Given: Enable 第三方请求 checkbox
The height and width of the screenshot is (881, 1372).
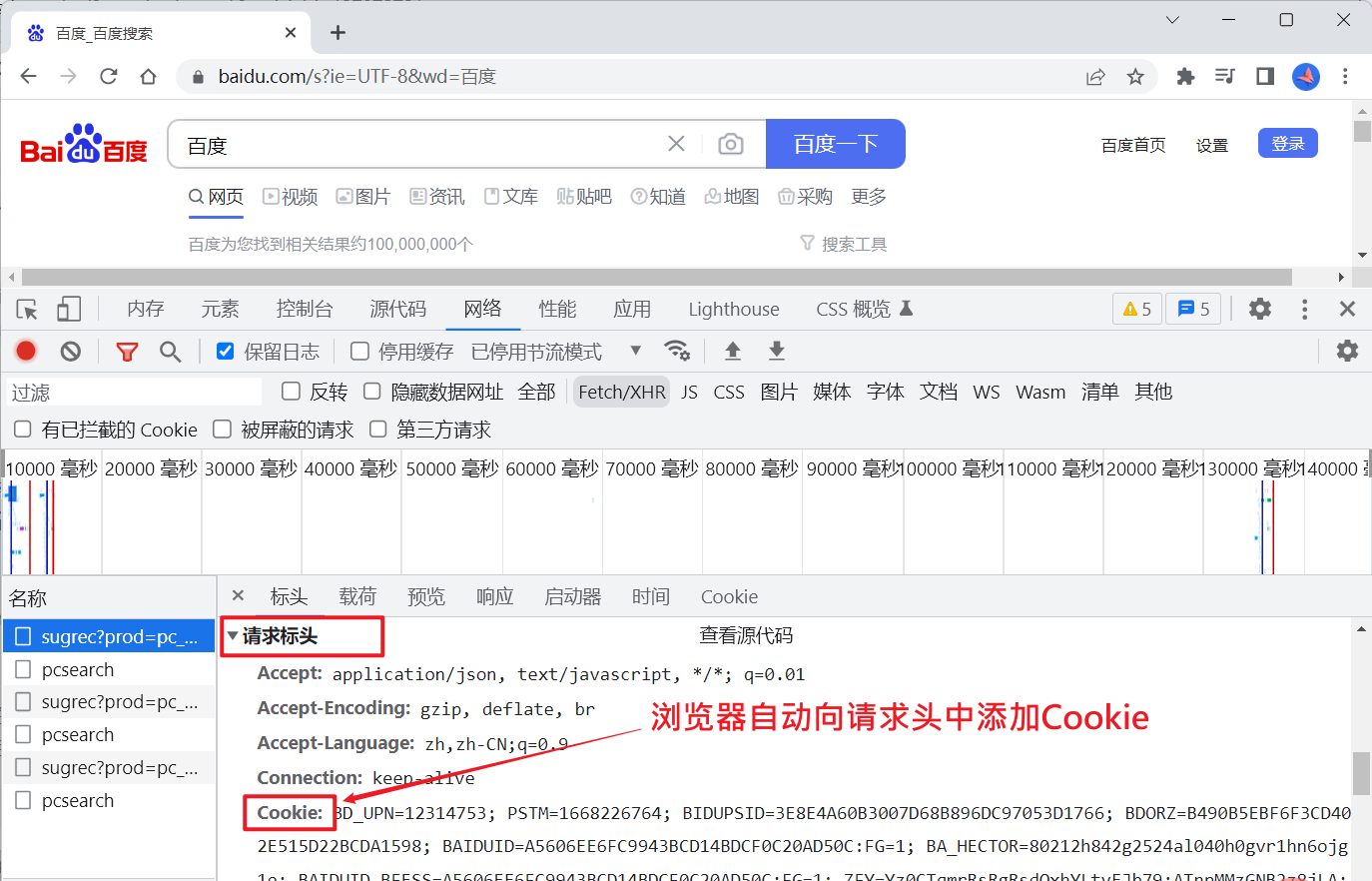Looking at the screenshot, I should coord(377,429).
